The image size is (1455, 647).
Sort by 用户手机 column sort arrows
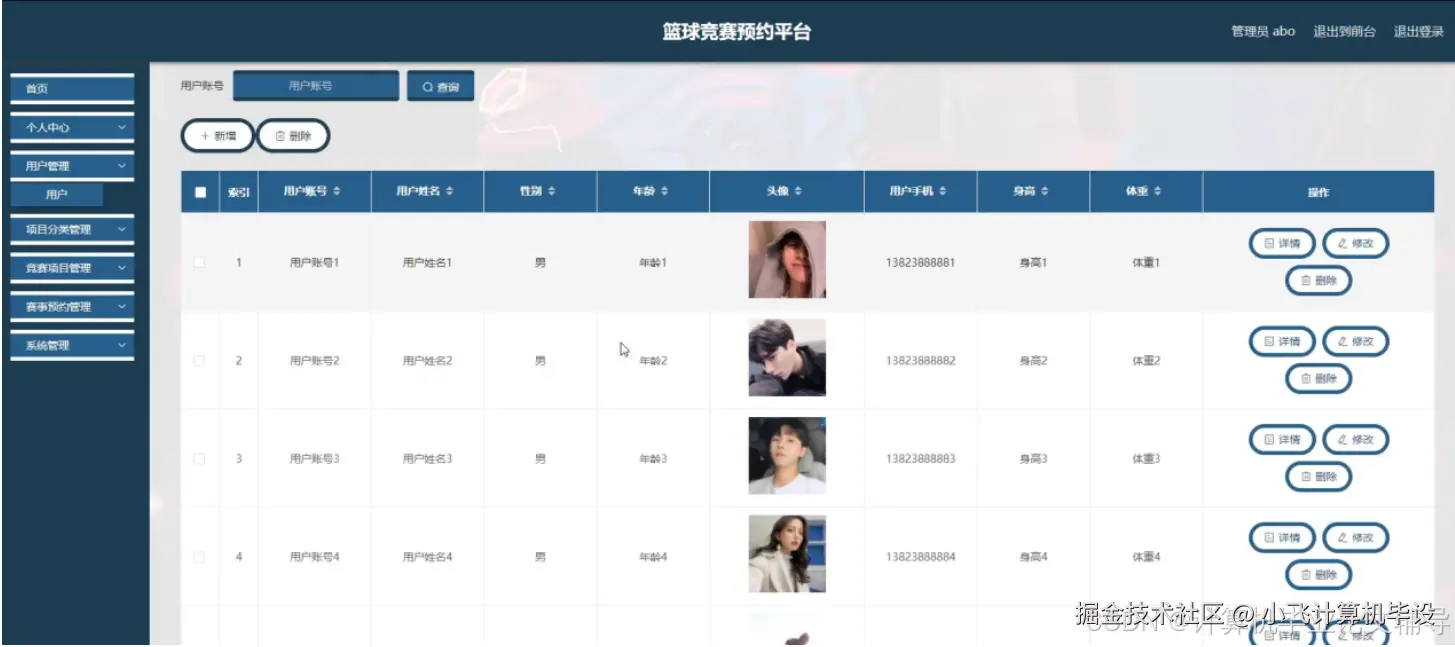[943, 191]
